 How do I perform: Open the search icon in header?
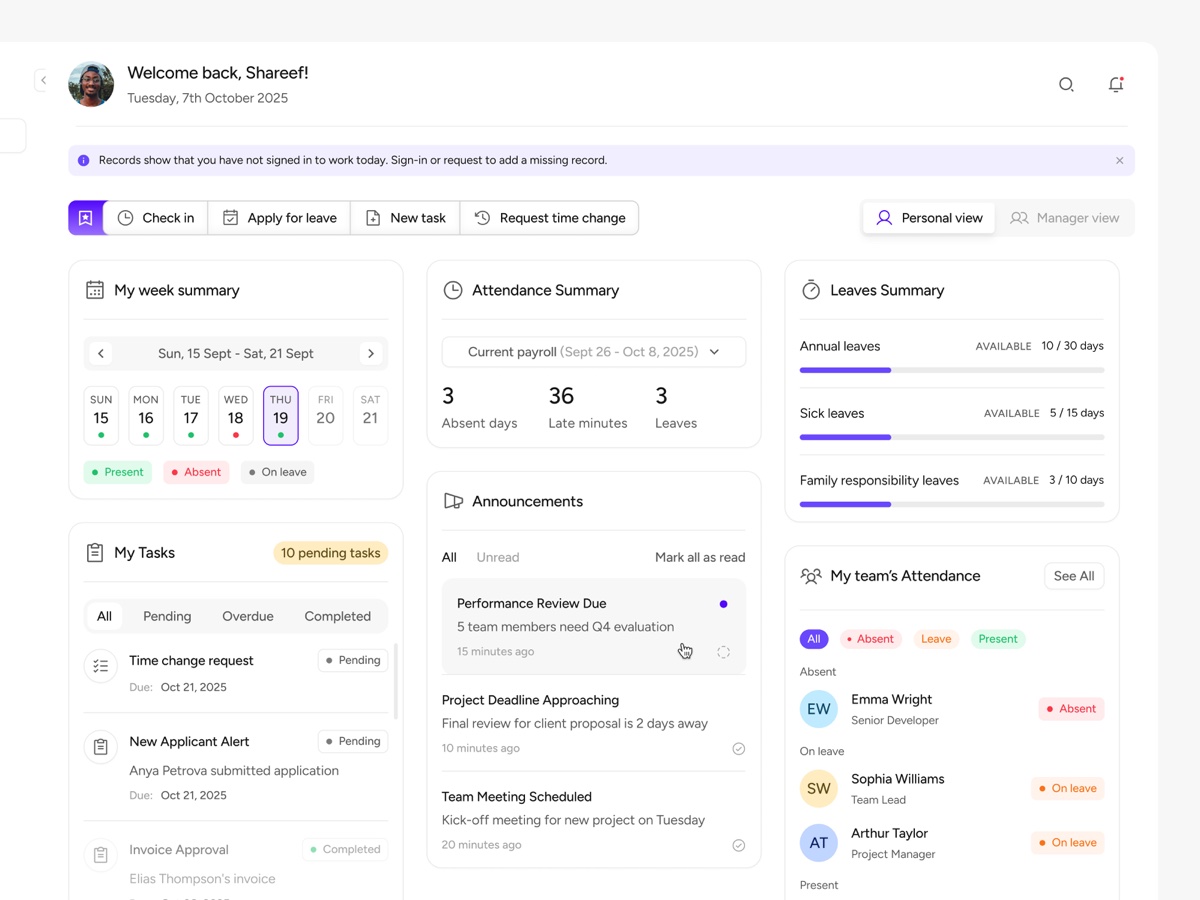pos(1066,85)
